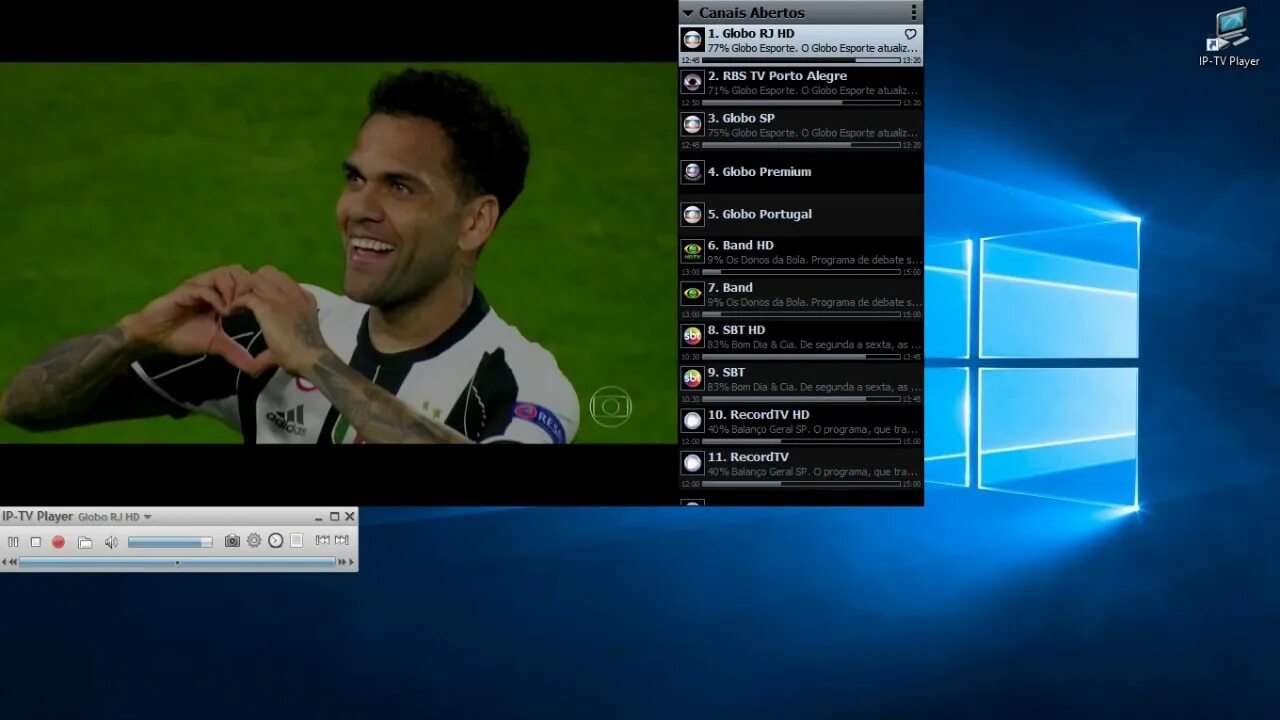The height and width of the screenshot is (720, 1280).
Task: Collapse the Canais Abertos group
Action: pos(688,13)
